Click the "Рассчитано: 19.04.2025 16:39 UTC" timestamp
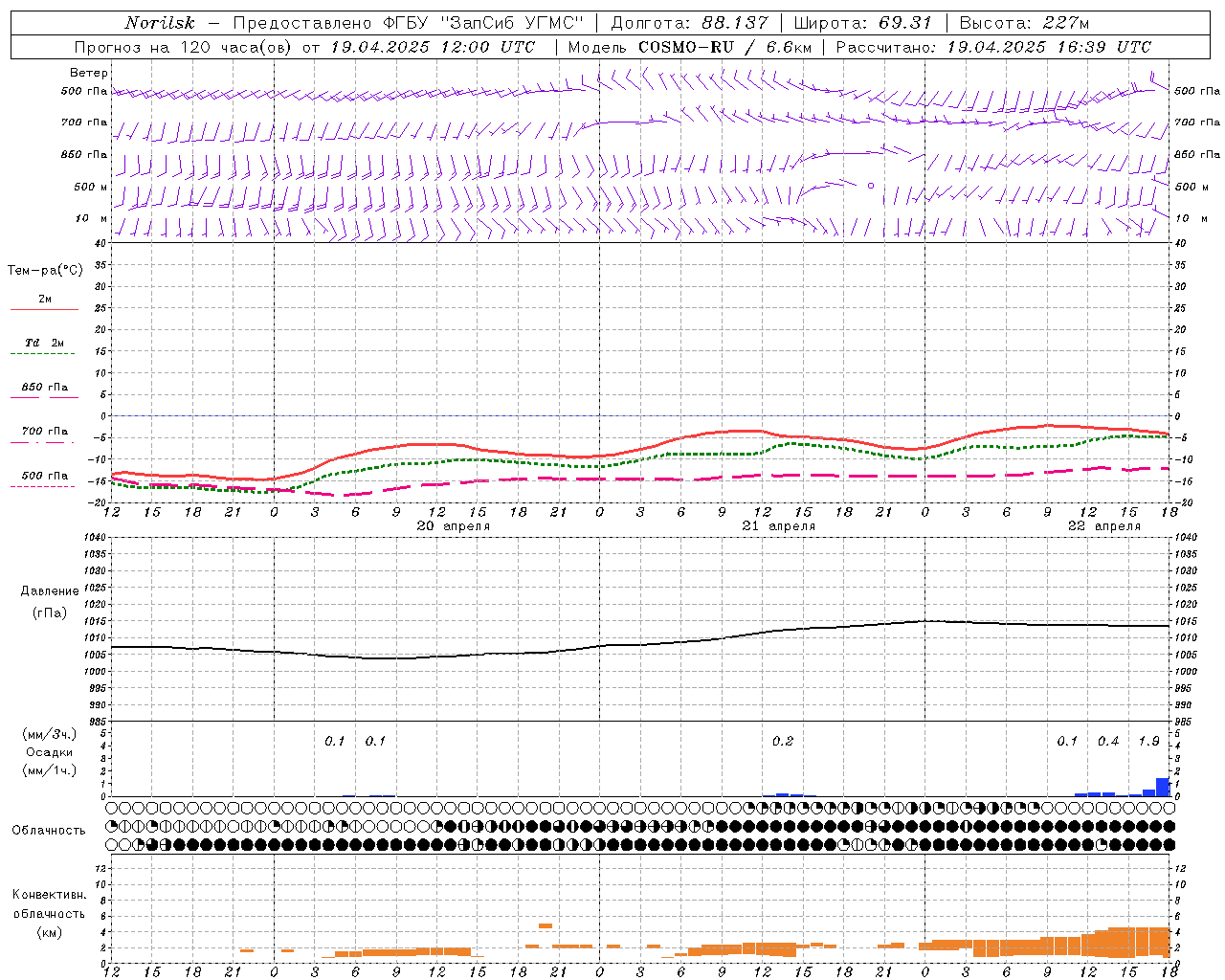1225x980 pixels. point(993,47)
